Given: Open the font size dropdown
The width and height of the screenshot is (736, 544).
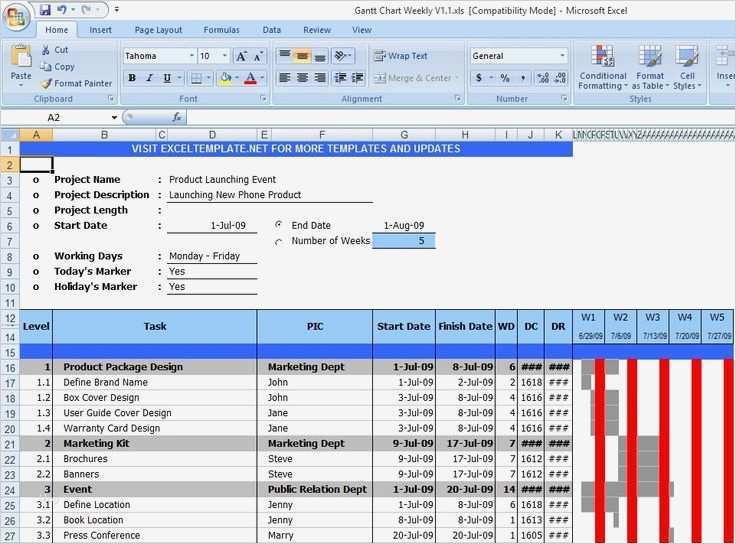Looking at the screenshot, I should [x=225, y=56].
